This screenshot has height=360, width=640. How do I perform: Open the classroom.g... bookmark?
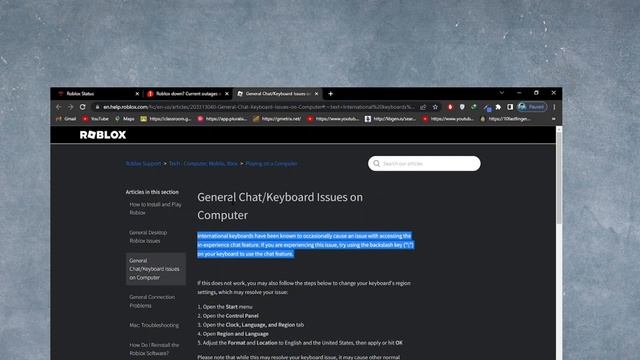pyautogui.click(x=166, y=119)
